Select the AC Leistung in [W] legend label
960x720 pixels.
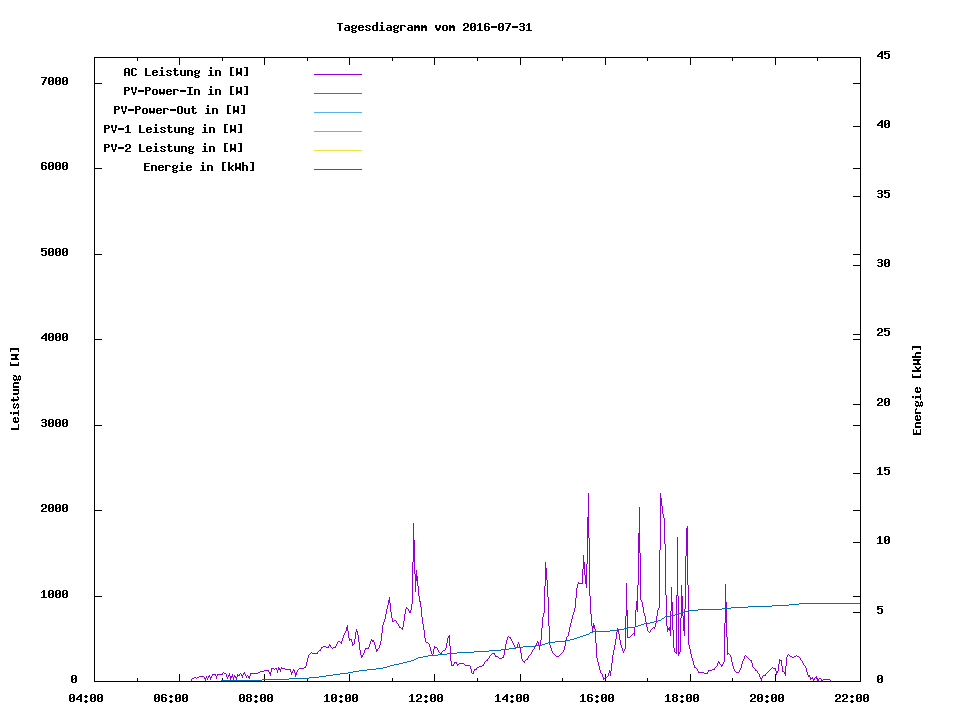tap(186, 72)
